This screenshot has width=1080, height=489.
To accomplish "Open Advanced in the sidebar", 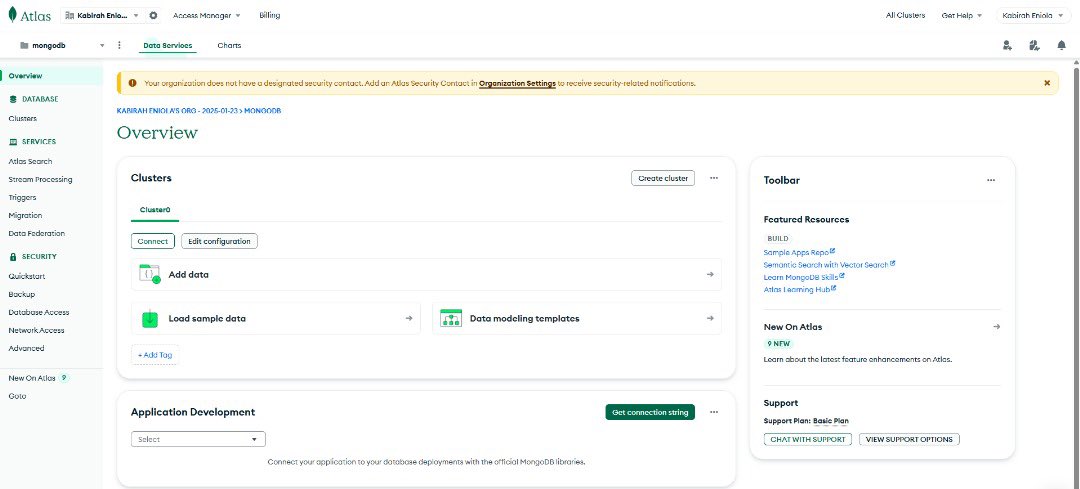I will coord(26,348).
